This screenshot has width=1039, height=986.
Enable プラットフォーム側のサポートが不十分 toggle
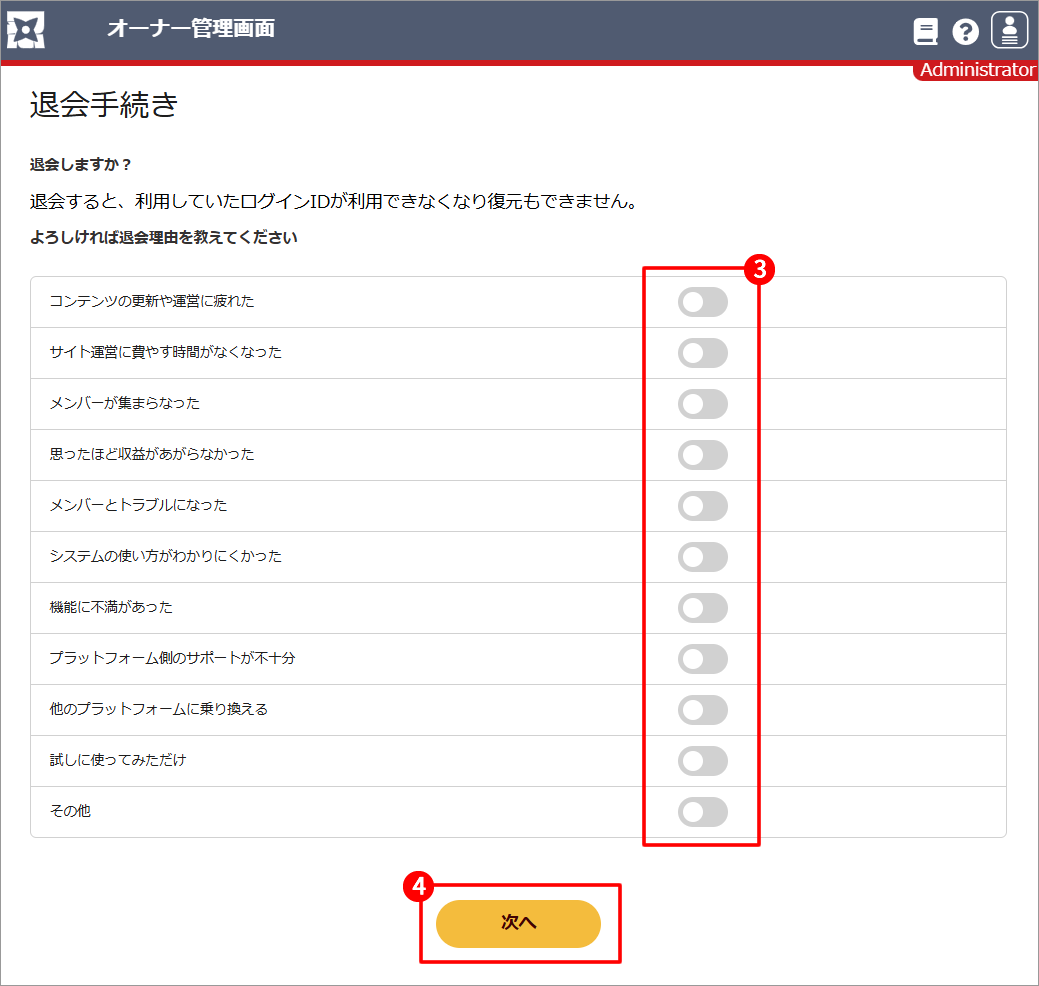(x=702, y=659)
